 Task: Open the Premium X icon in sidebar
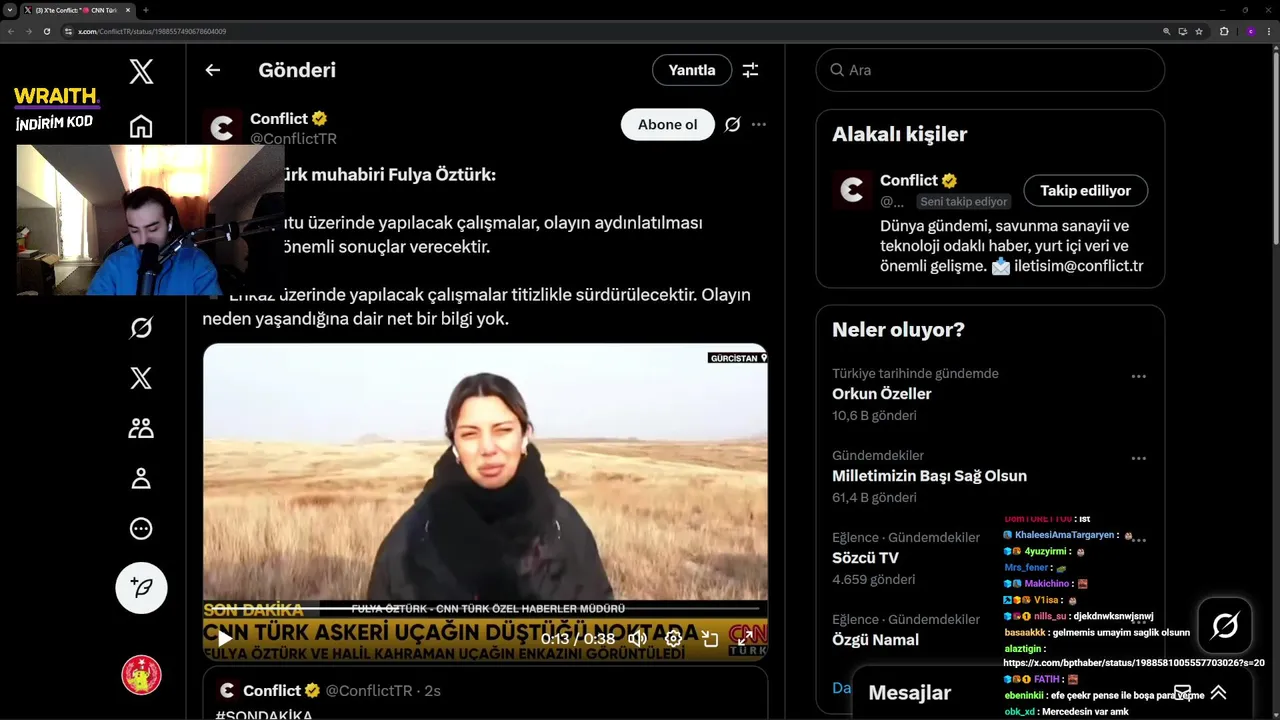coord(141,378)
